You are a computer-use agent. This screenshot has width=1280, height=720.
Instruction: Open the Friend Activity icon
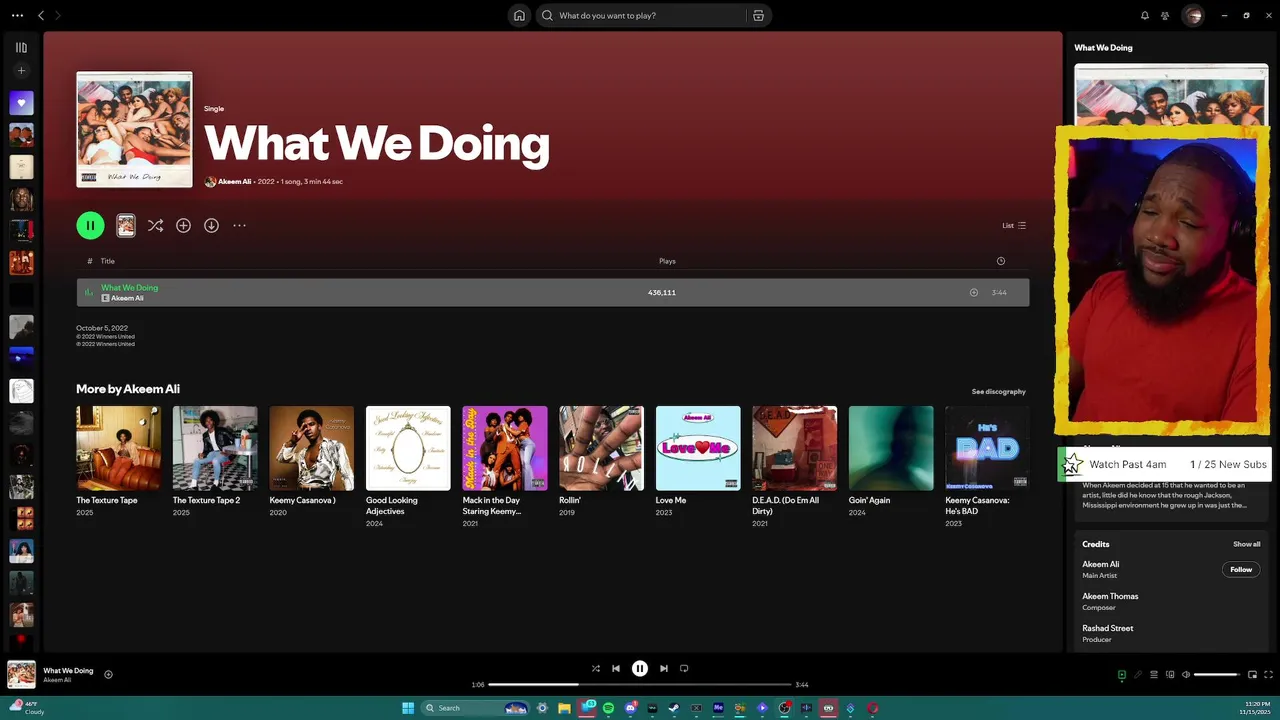coord(1165,15)
